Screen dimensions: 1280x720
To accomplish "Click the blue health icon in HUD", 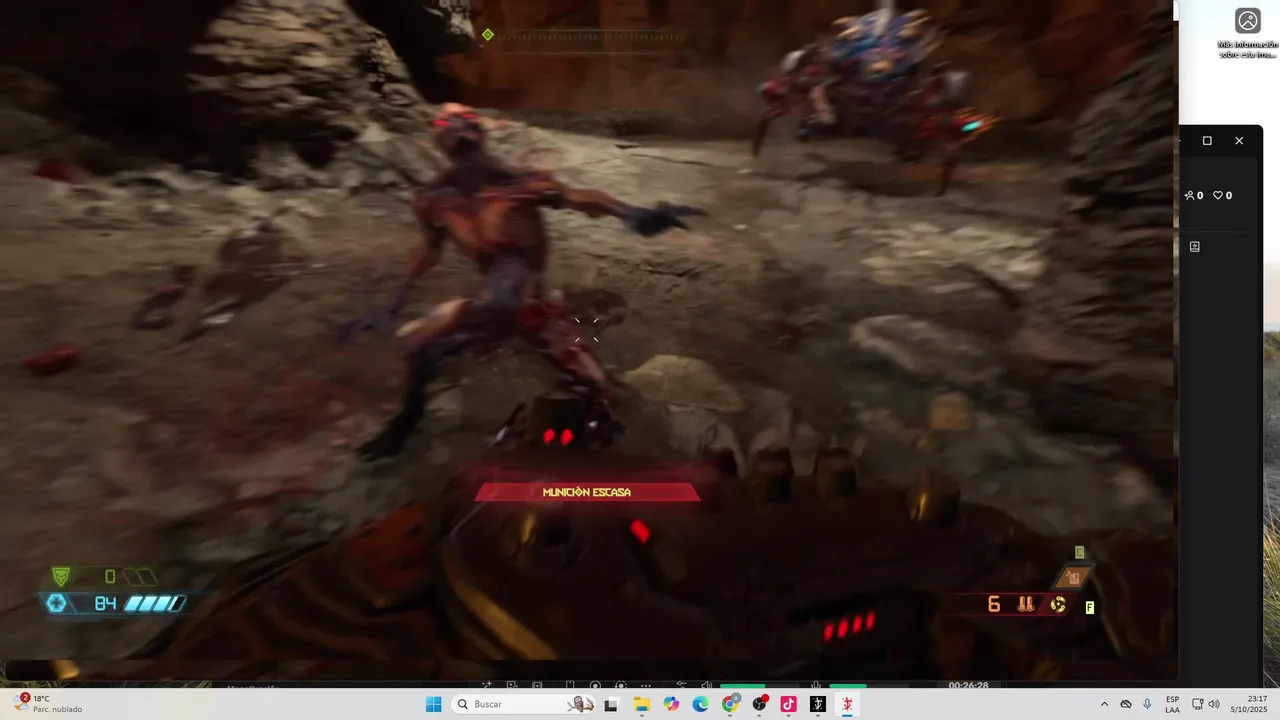I will click(x=57, y=603).
